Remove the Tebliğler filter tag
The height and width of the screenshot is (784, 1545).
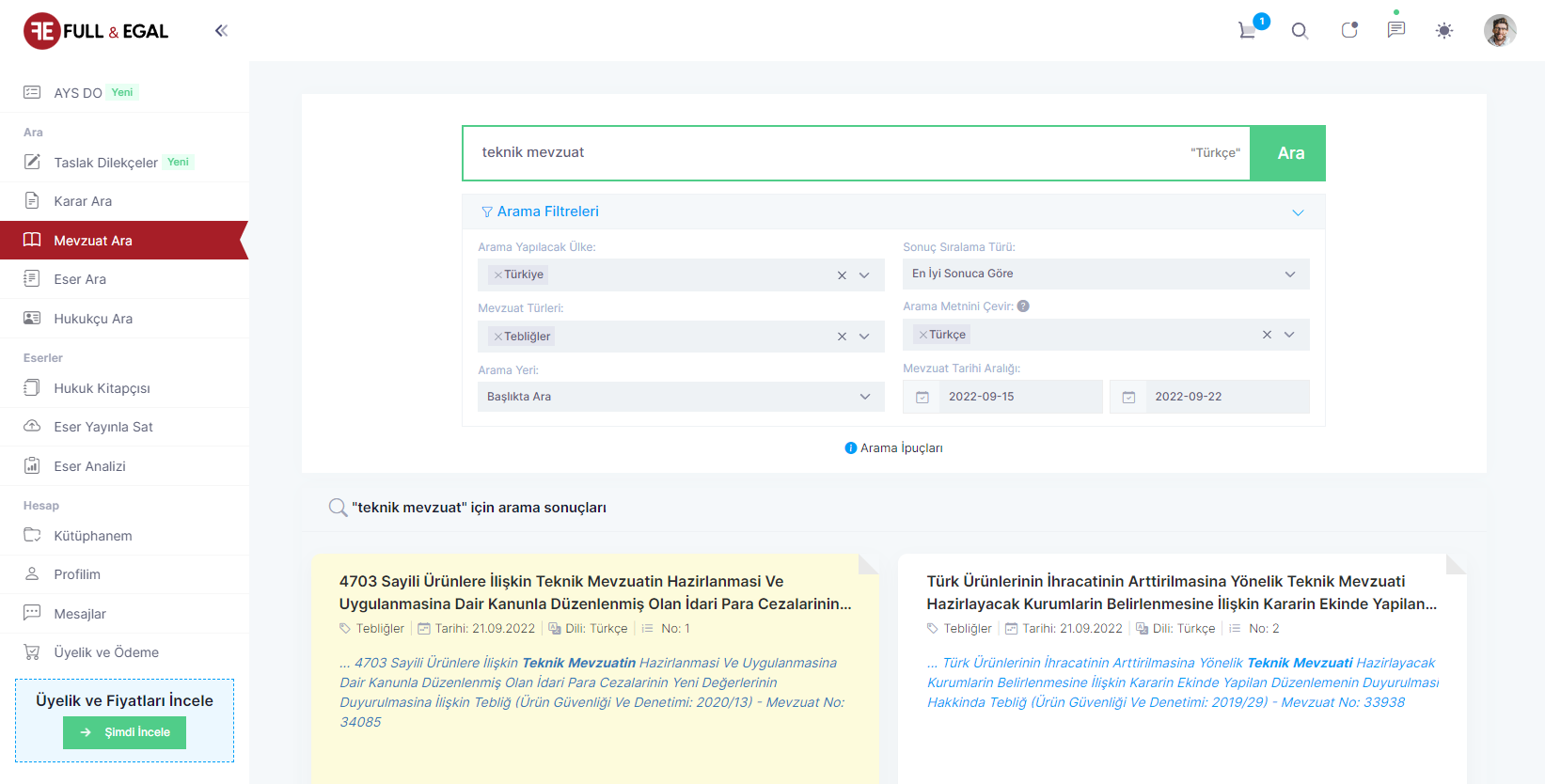[x=497, y=337]
